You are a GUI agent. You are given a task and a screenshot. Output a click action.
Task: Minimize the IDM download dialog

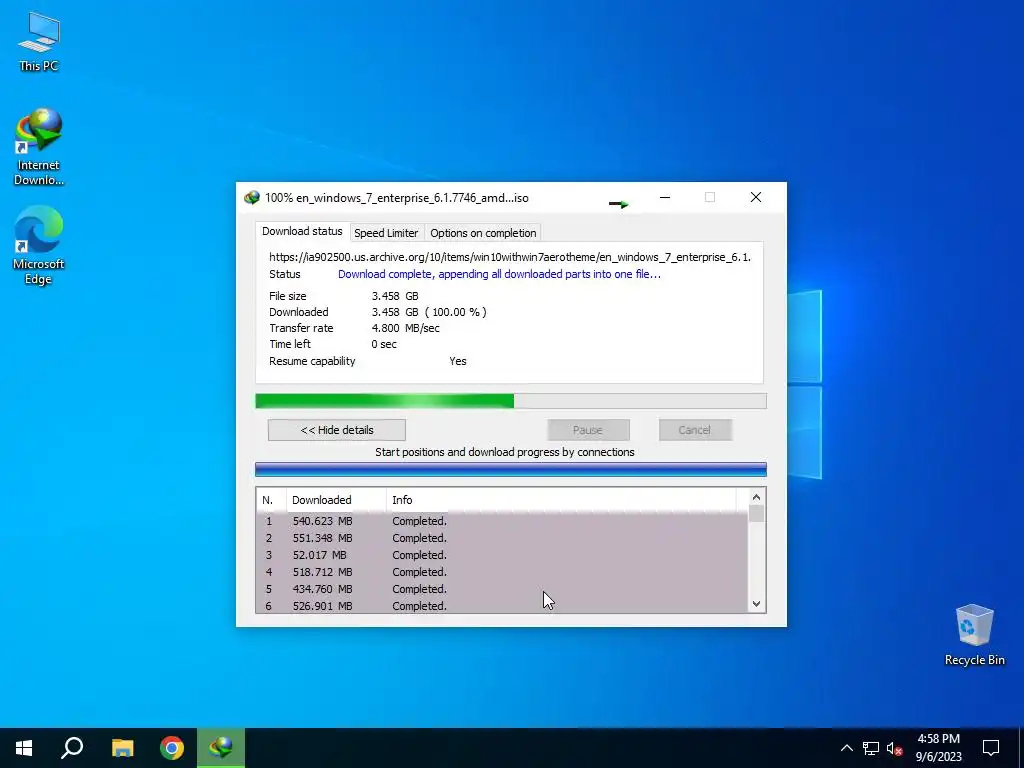tap(665, 197)
